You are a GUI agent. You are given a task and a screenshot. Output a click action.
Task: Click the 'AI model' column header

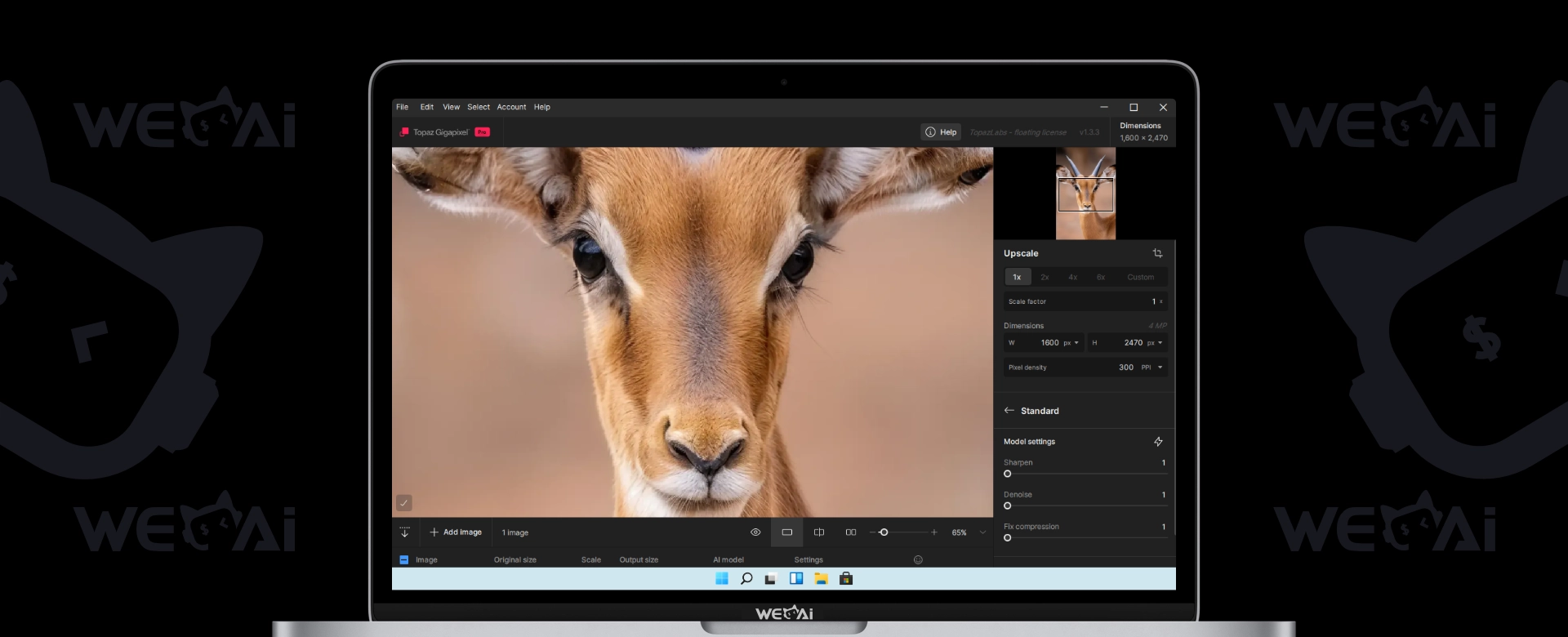(728, 560)
